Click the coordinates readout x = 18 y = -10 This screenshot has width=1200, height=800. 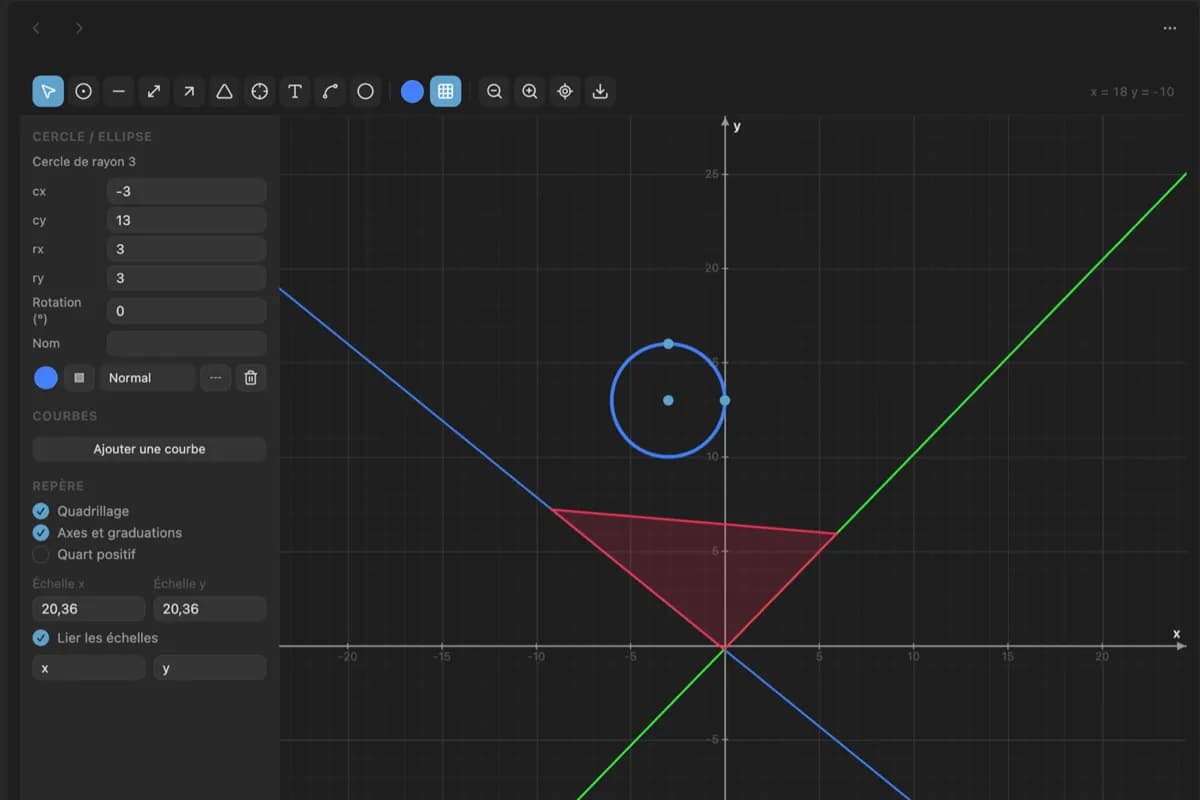[1132, 92]
